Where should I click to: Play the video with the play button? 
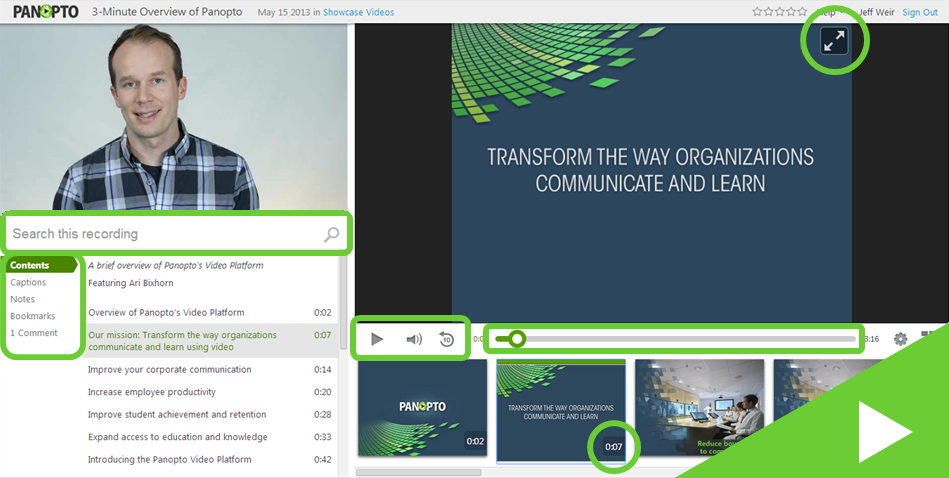pos(377,339)
